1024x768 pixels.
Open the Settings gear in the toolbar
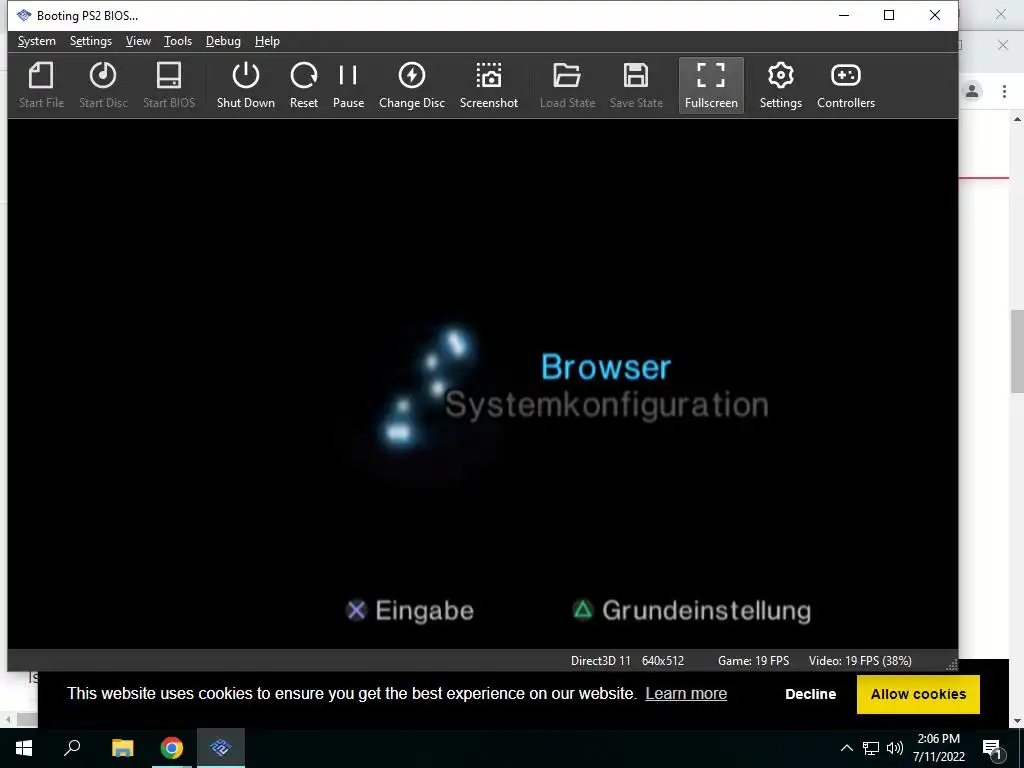(x=780, y=85)
